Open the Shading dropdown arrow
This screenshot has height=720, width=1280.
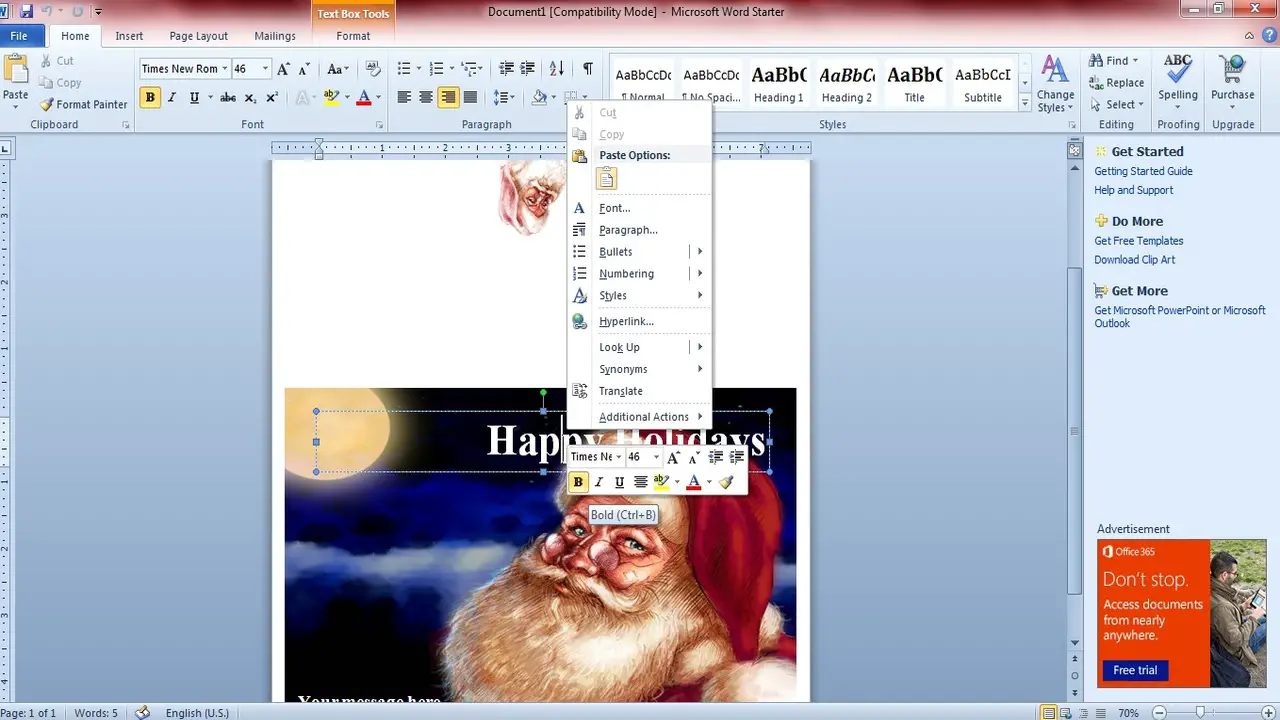coord(554,97)
